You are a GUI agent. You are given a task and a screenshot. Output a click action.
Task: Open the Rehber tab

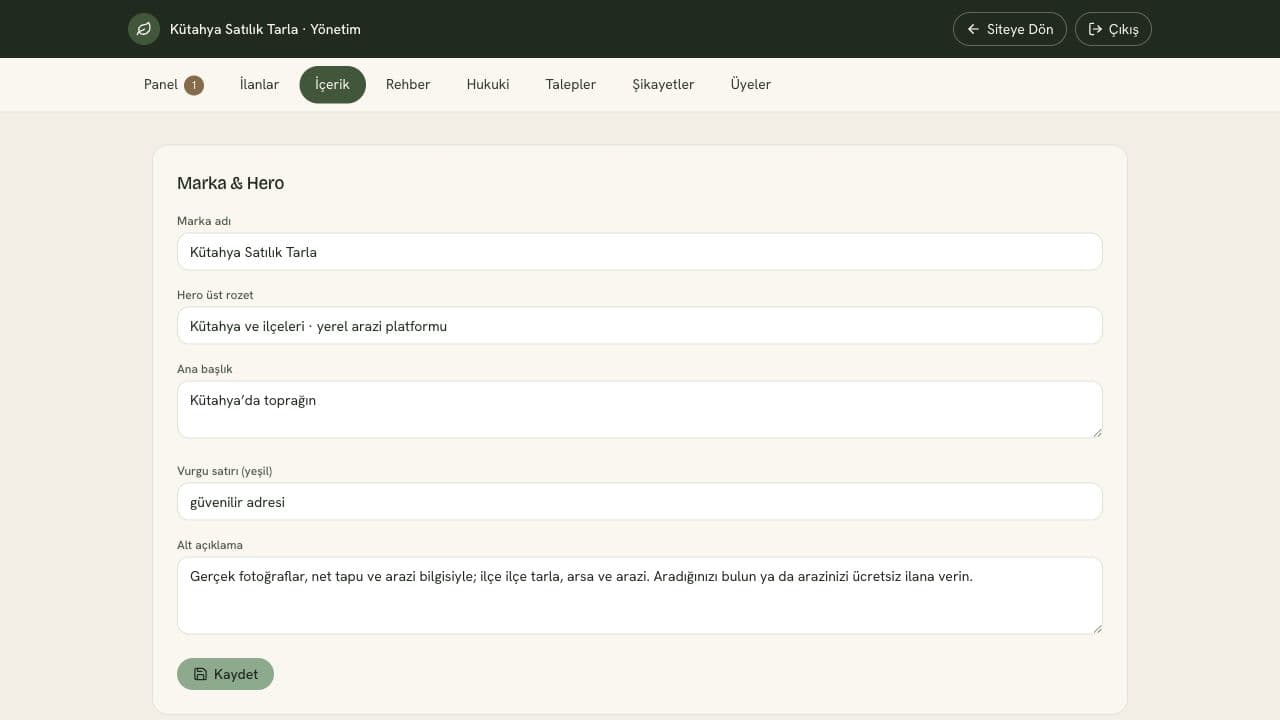(x=408, y=85)
